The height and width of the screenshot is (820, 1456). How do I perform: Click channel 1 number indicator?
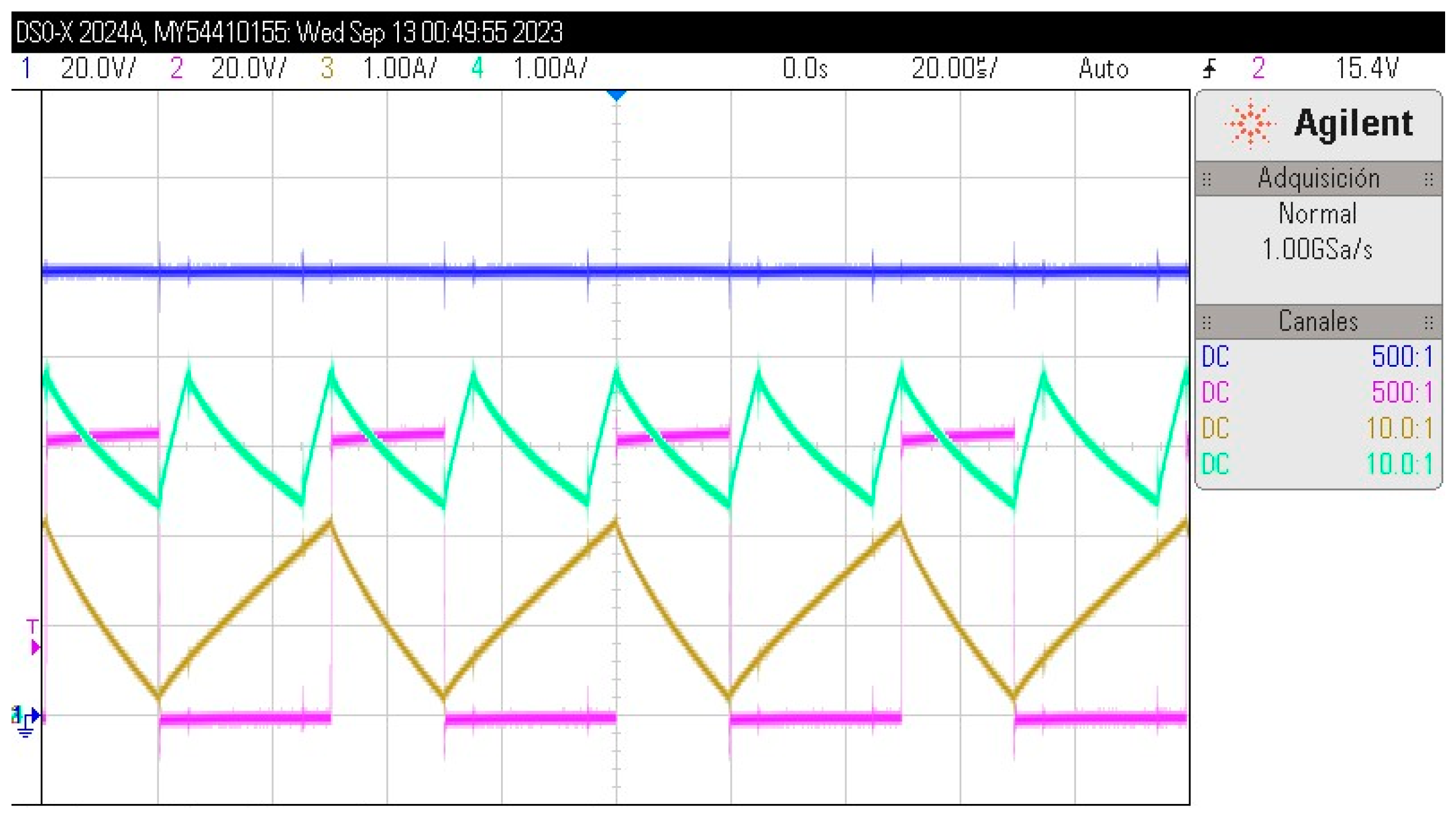(x=26, y=69)
